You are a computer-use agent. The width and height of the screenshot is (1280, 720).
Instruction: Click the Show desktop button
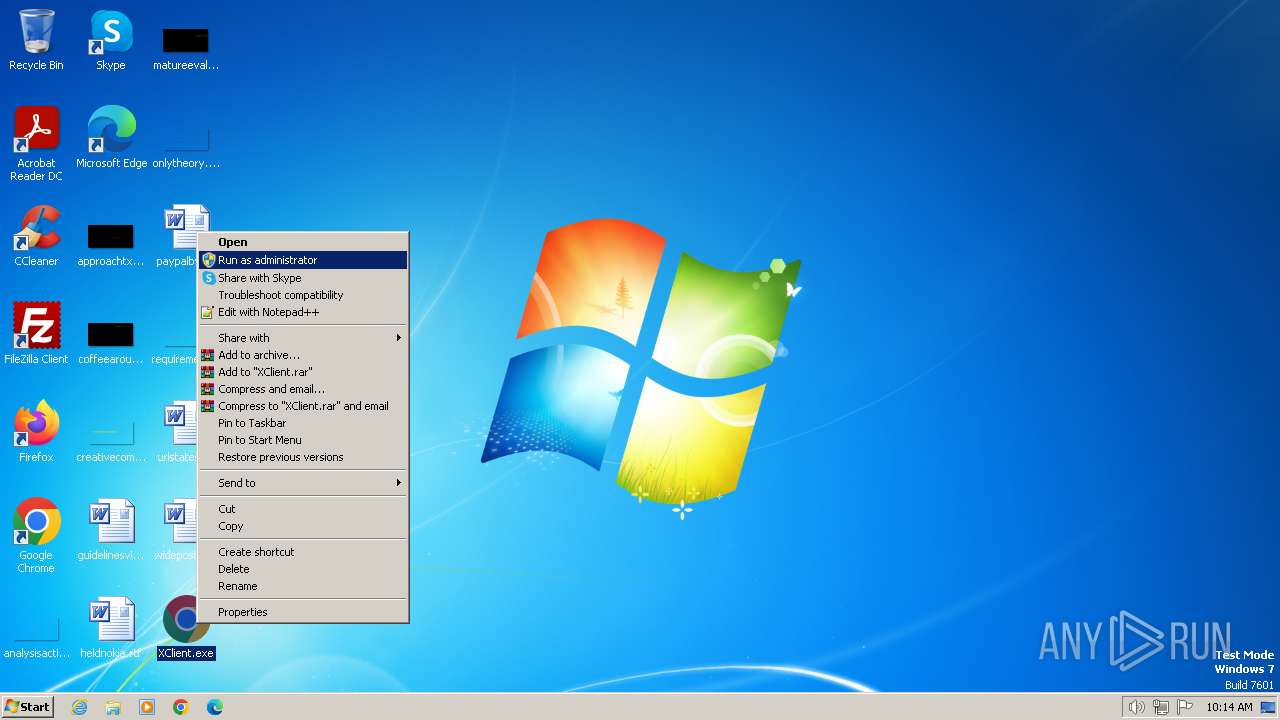[1268, 707]
